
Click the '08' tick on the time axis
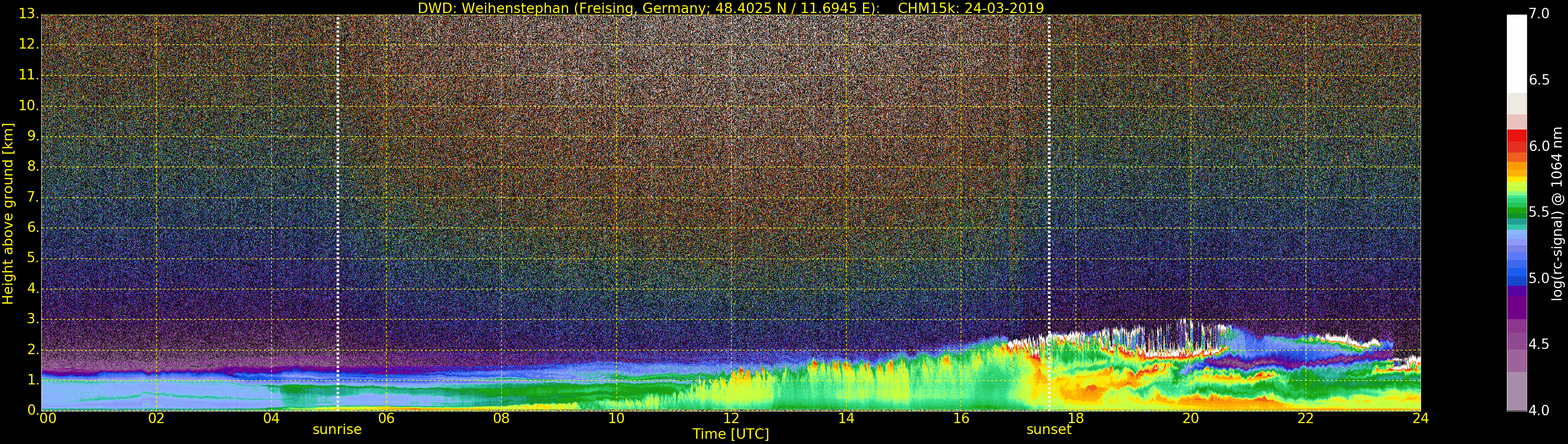tap(502, 418)
